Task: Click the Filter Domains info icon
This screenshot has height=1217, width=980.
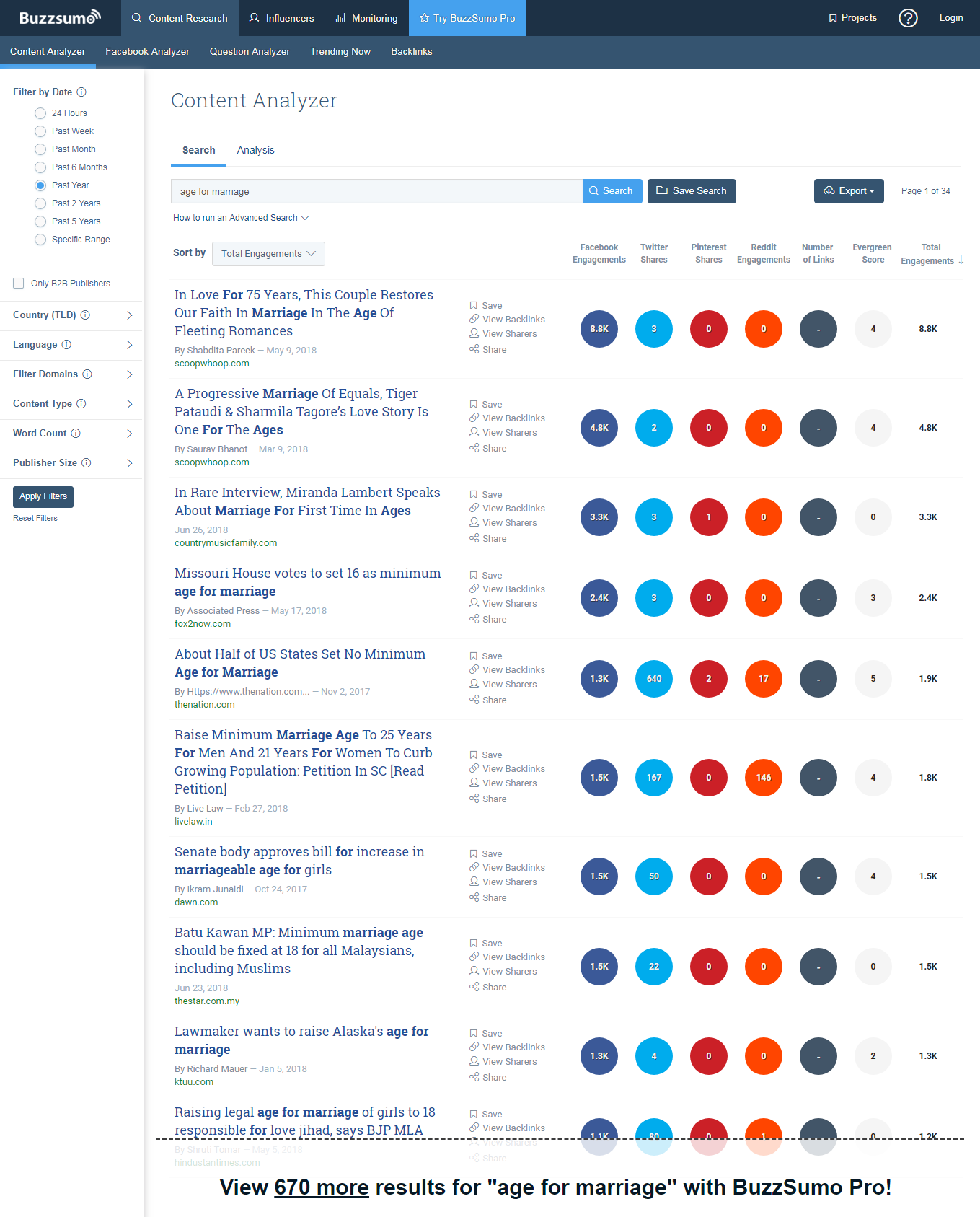Action: click(x=87, y=374)
